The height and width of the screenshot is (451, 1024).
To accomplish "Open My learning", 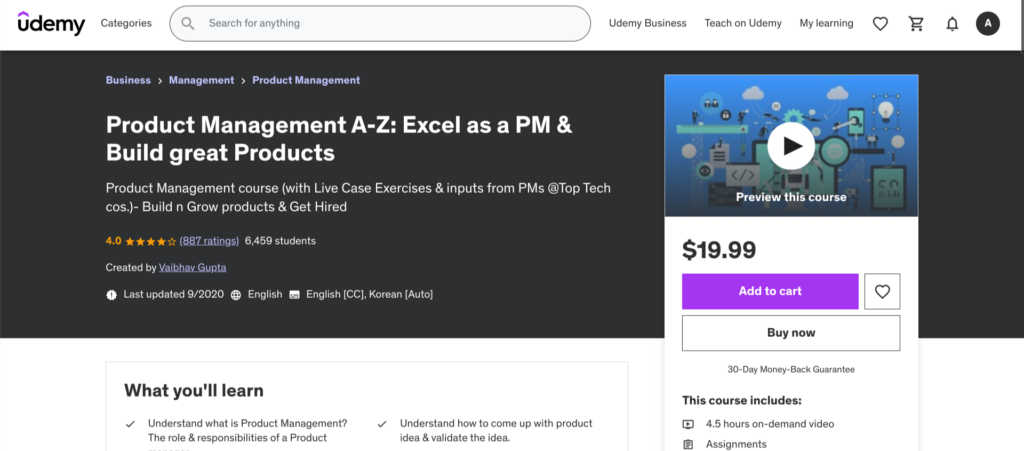I will (826, 23).
